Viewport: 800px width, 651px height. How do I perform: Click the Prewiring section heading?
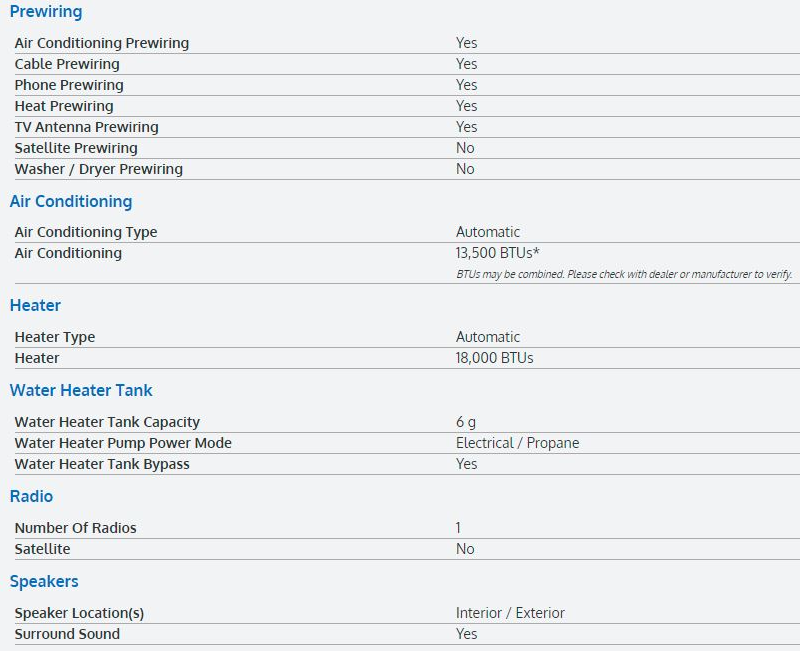[x=46, y=12]
